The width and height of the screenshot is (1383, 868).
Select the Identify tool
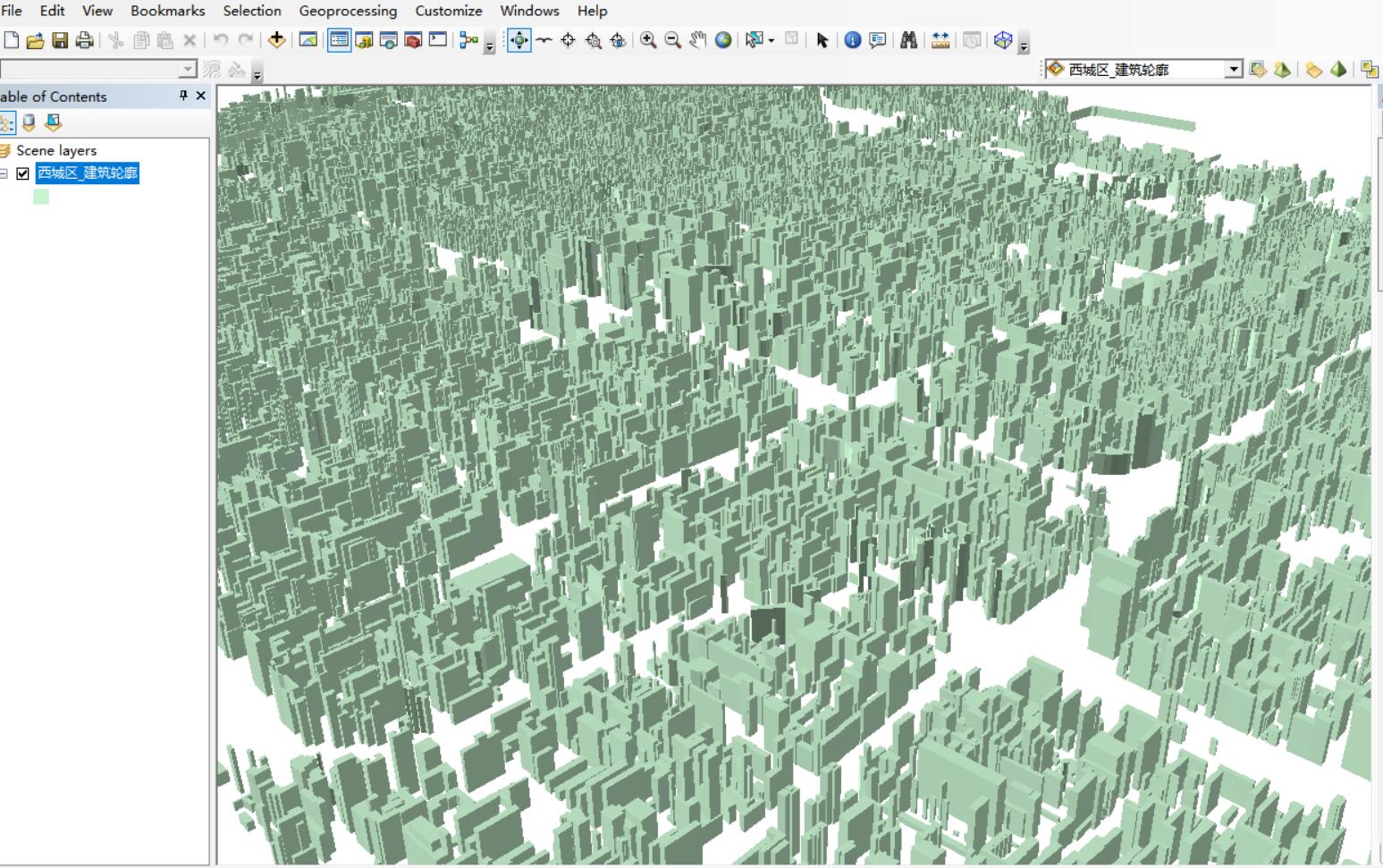click(x=853, y=40)
